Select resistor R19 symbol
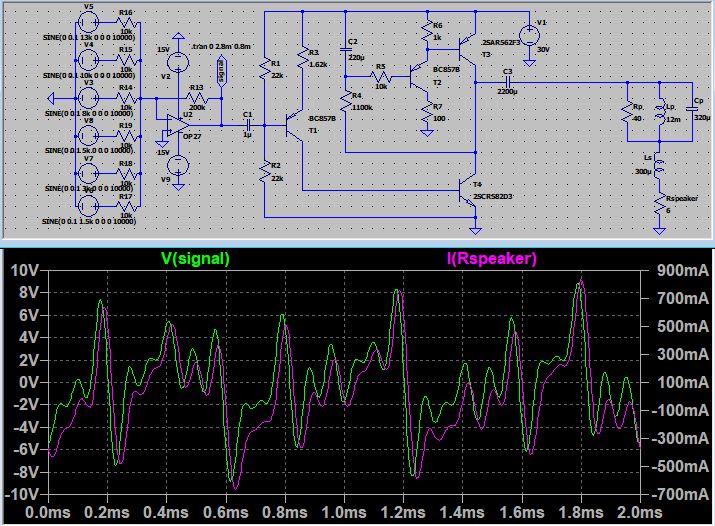 tap(127, 135)
